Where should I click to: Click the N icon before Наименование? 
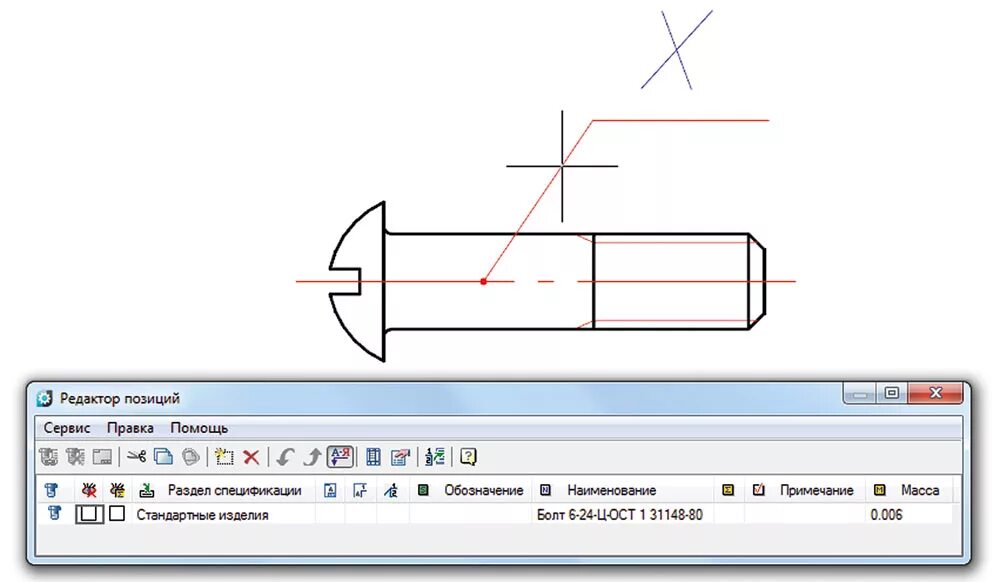[x=545, y=490]
